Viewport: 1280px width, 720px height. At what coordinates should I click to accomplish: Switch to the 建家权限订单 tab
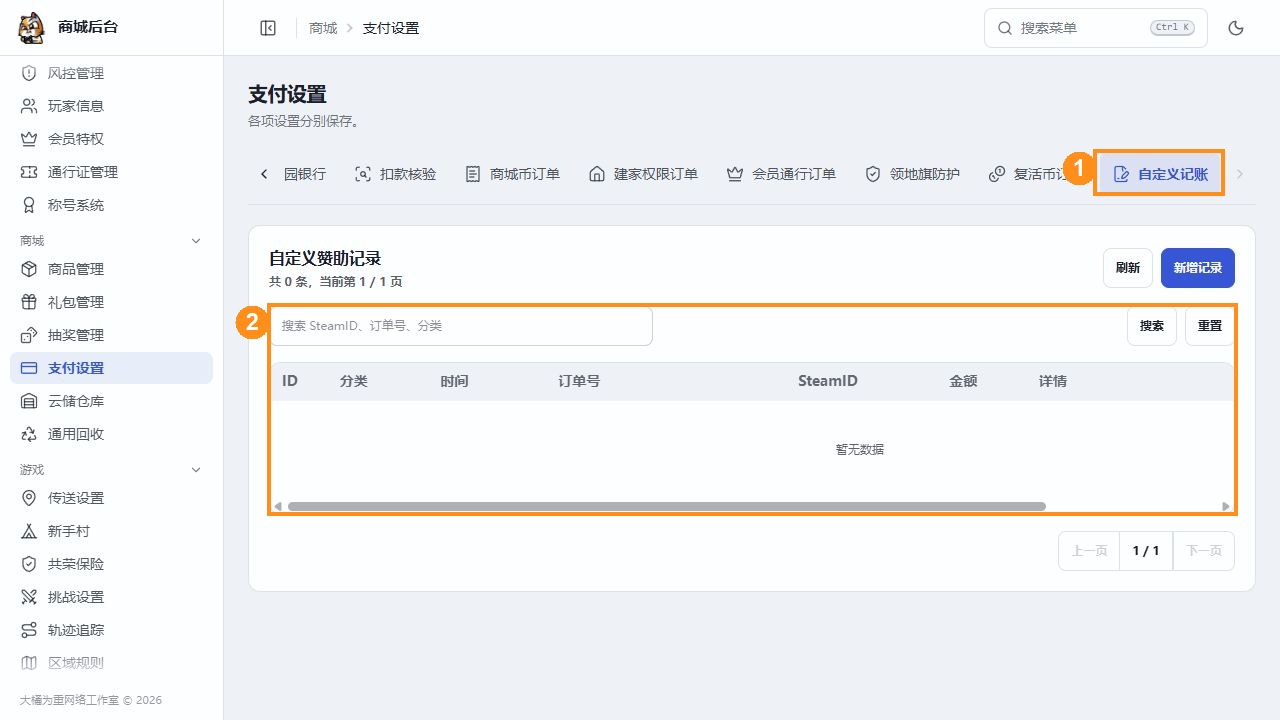643,174
